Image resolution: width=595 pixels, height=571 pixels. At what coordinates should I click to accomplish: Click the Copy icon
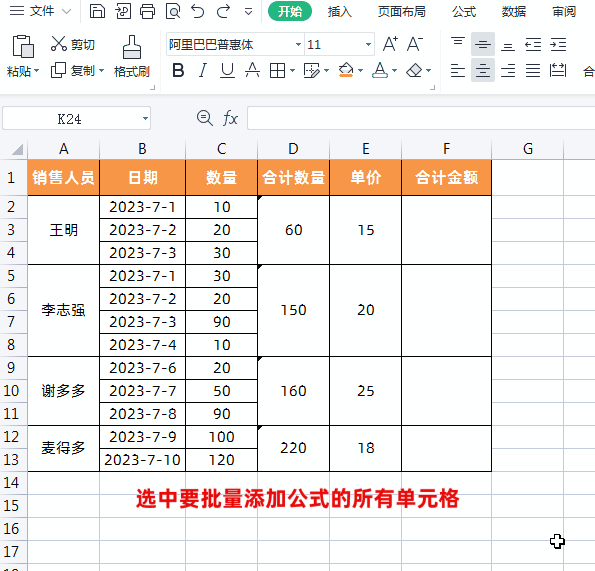point(58,70)
